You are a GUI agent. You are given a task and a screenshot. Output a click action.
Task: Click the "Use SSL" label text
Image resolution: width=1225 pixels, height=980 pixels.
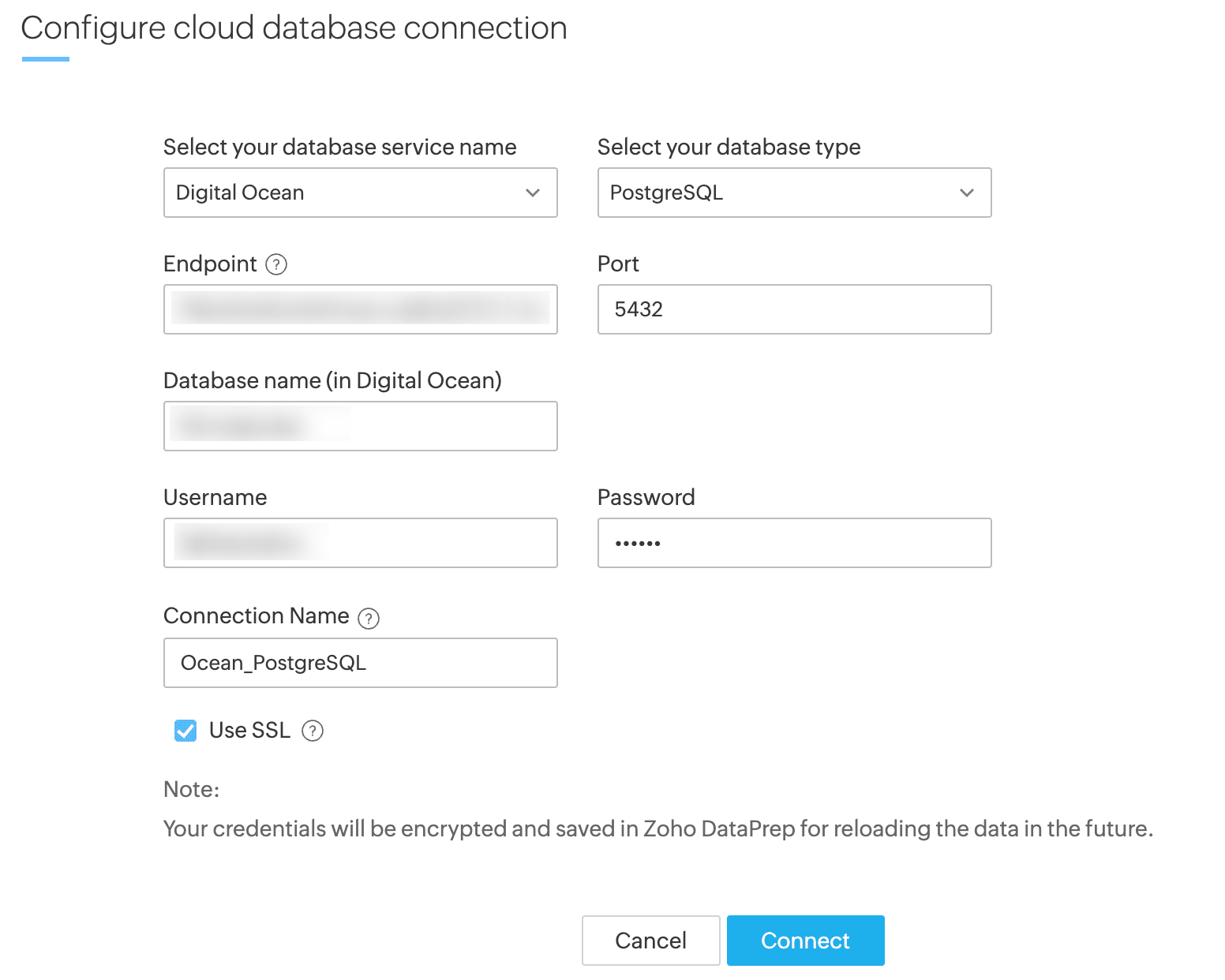[249, 731]
